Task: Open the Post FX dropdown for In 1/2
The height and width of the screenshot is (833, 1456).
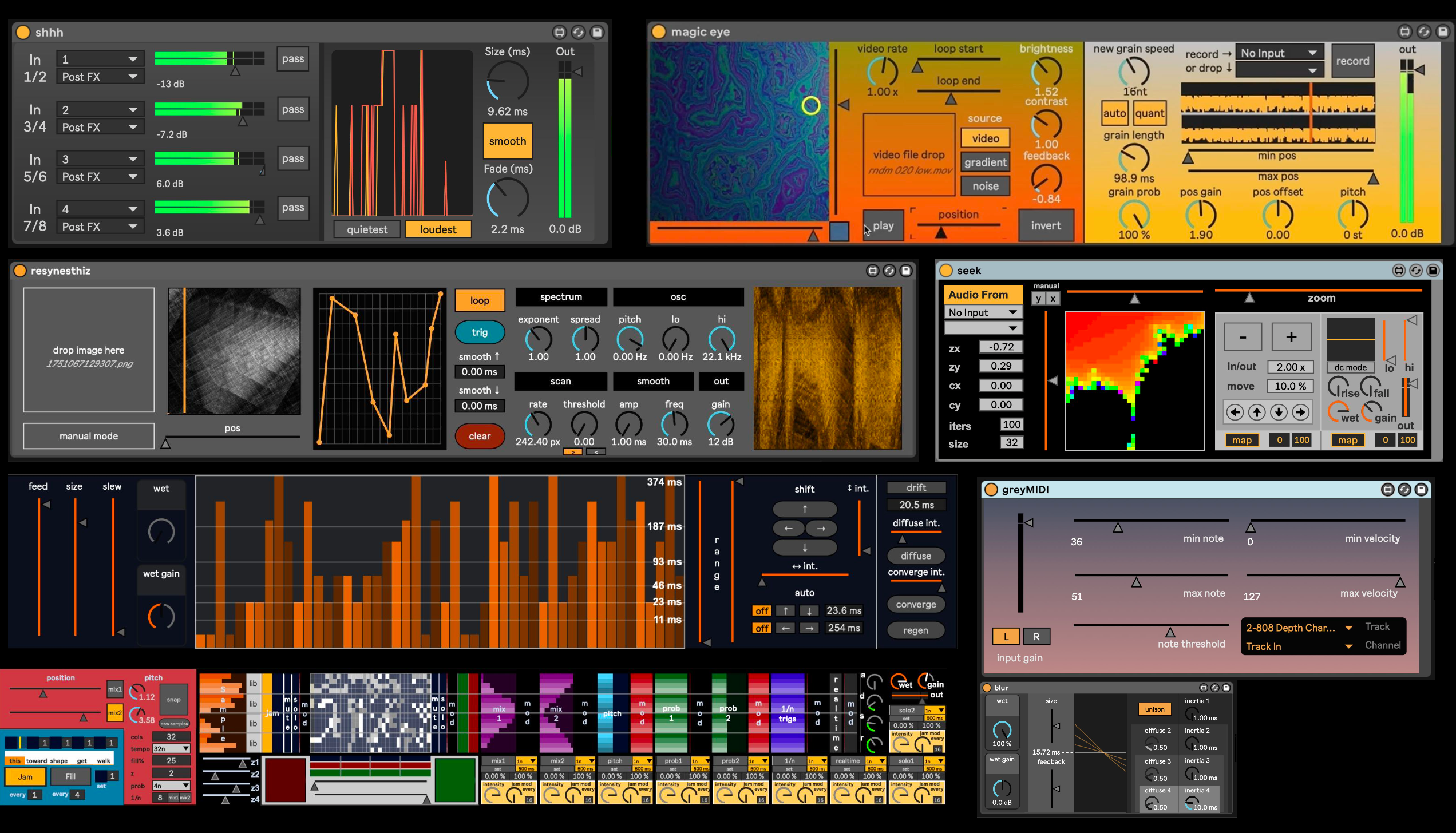Action: pyautogui.click(x=100, y=76)
